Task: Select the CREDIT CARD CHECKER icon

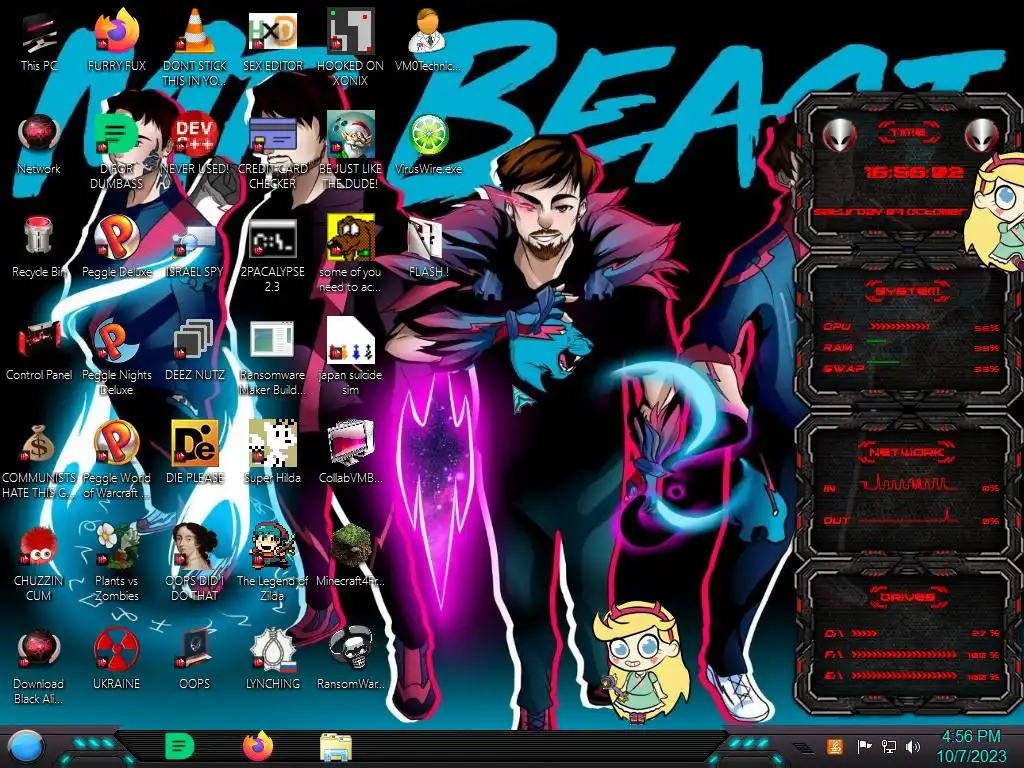Action: (272, 135)
